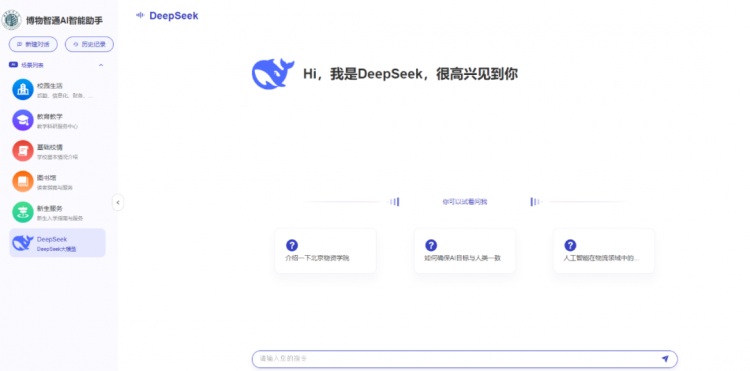Choose suggestion 介绍一下北京物资学院
The height and width of the screenshot is (371, 750).
pos(326,251)
